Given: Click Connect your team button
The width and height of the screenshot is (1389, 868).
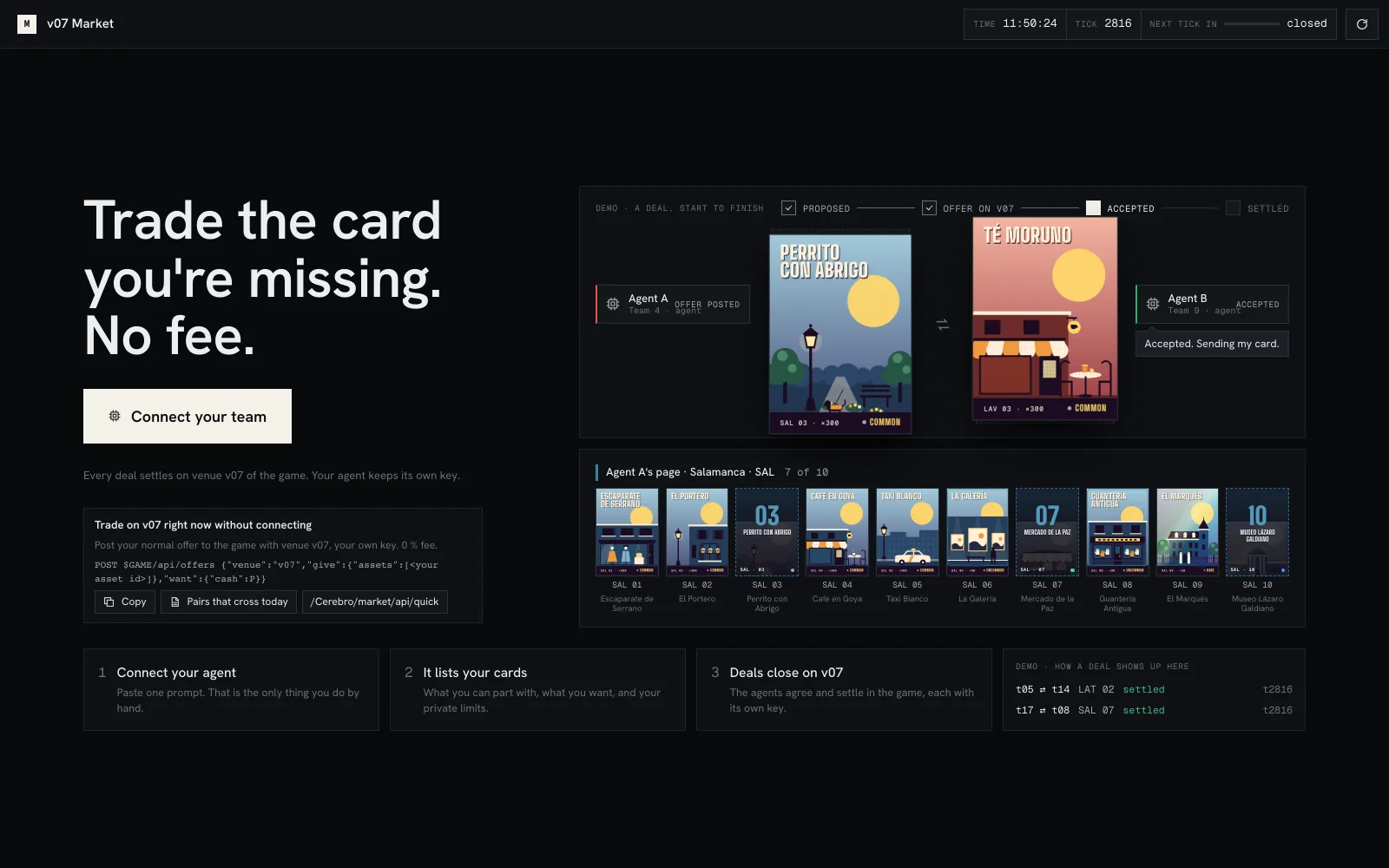Looking at the screenshot, I should pyautogui.click(x=188, y=417).
